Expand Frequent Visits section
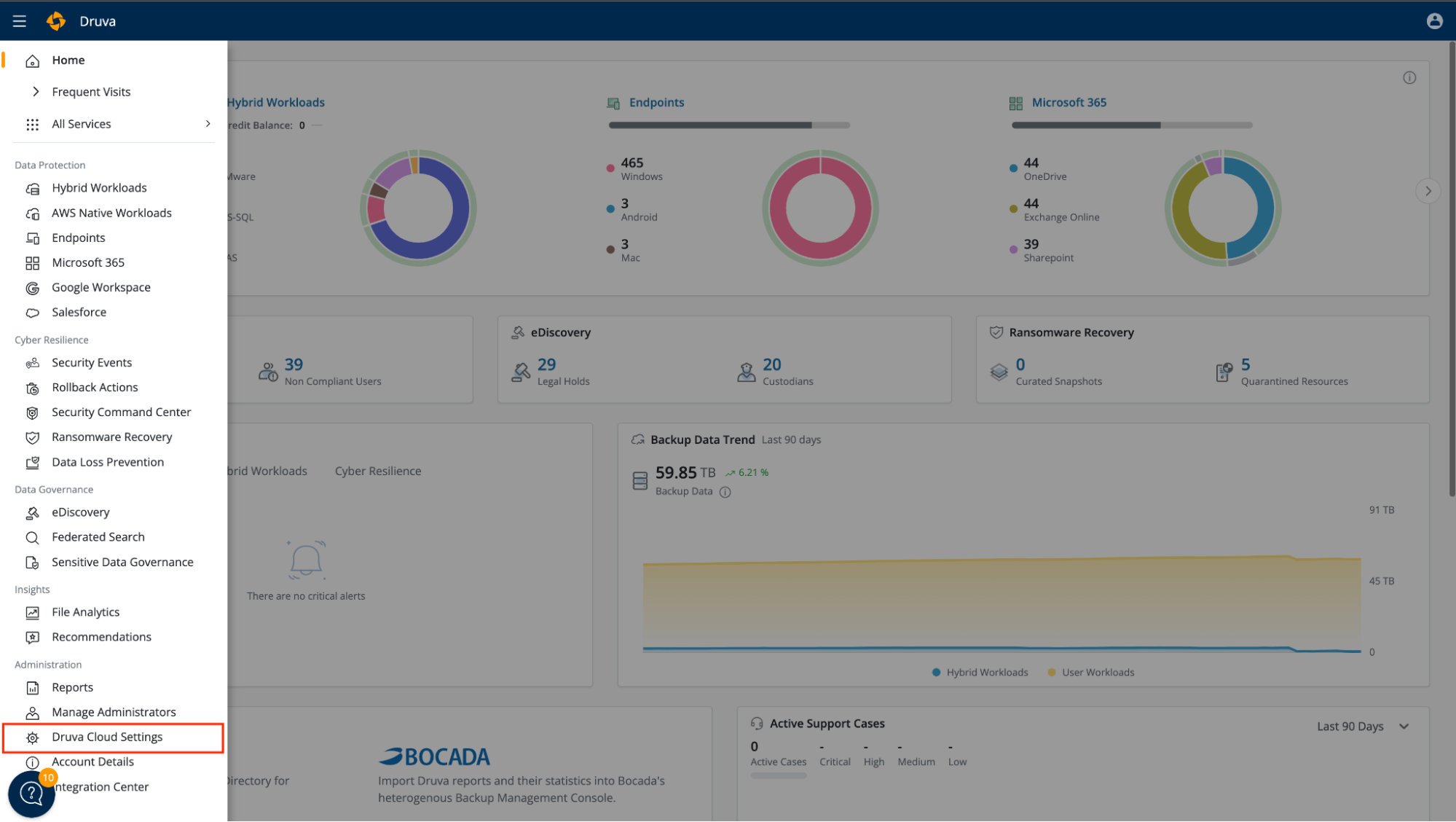The height and width of the screenshot is (822, 1456). 36,92
